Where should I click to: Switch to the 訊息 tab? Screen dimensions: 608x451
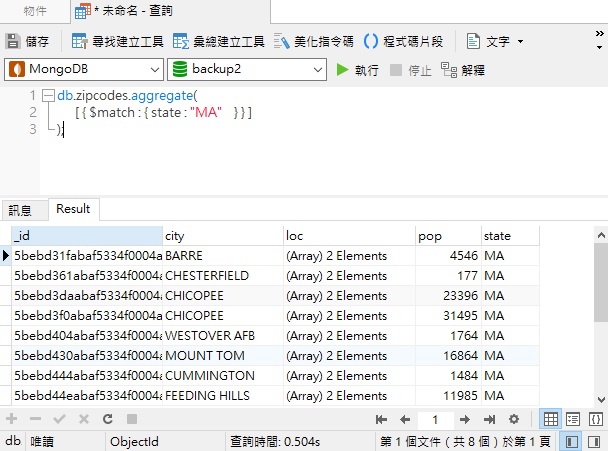coord(20,210)
